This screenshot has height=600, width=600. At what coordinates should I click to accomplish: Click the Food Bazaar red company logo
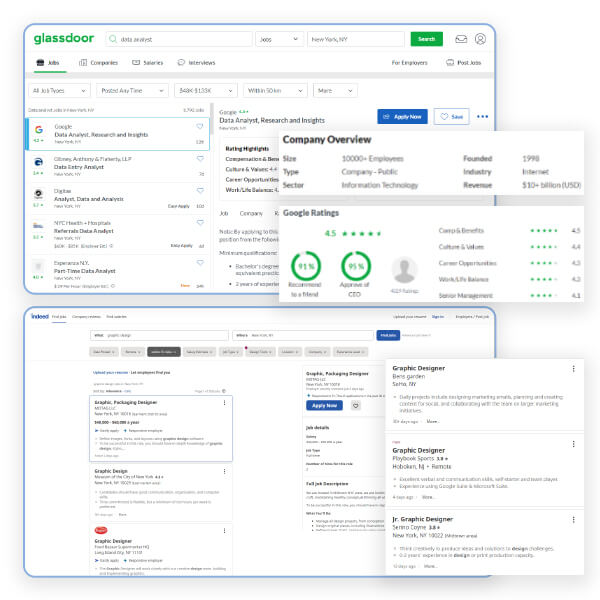[x=101, y=530]
